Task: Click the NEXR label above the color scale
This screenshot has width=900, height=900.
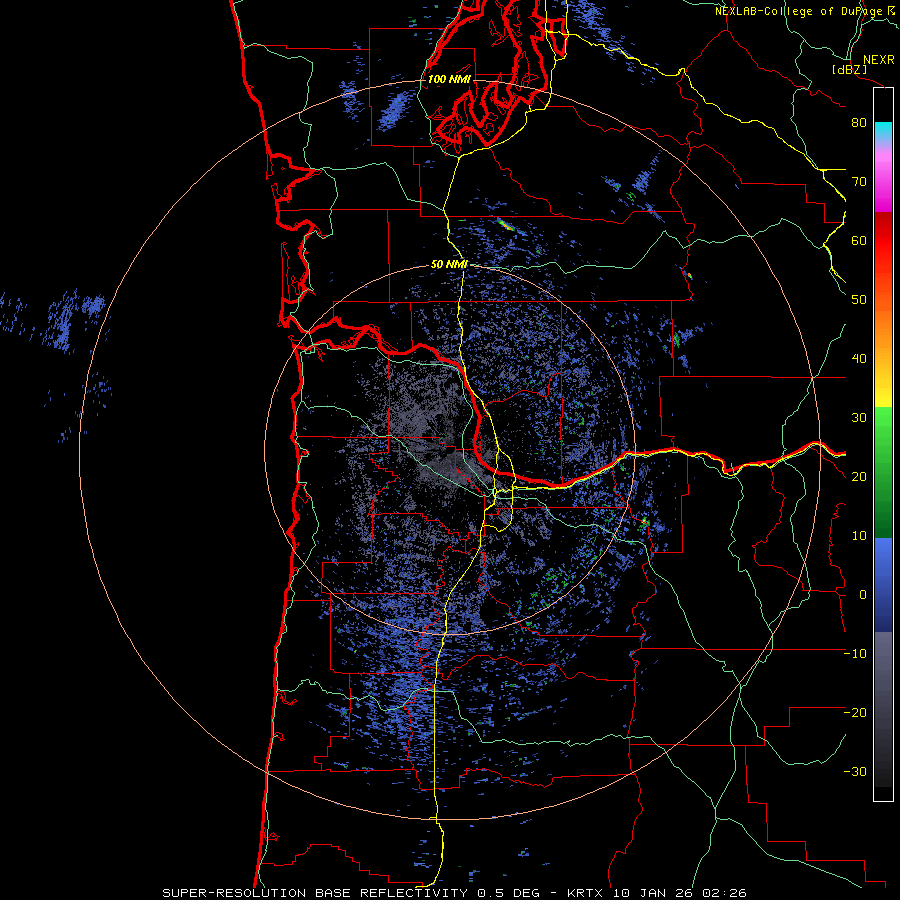Action: point(878,60)
